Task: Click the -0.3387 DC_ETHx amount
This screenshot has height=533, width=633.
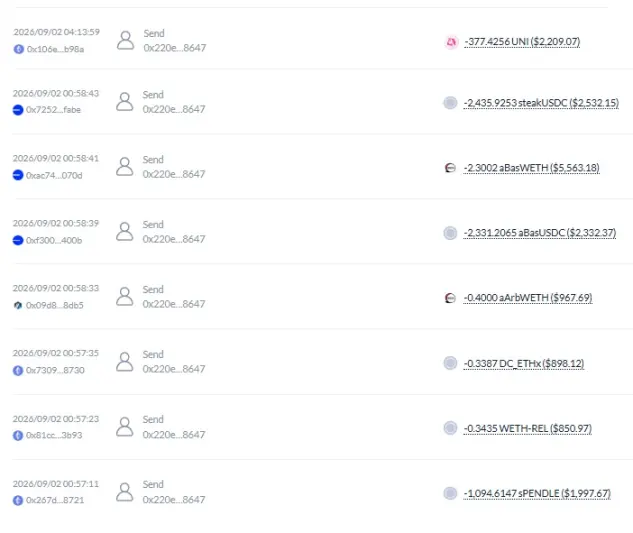Action: point(524,363)
